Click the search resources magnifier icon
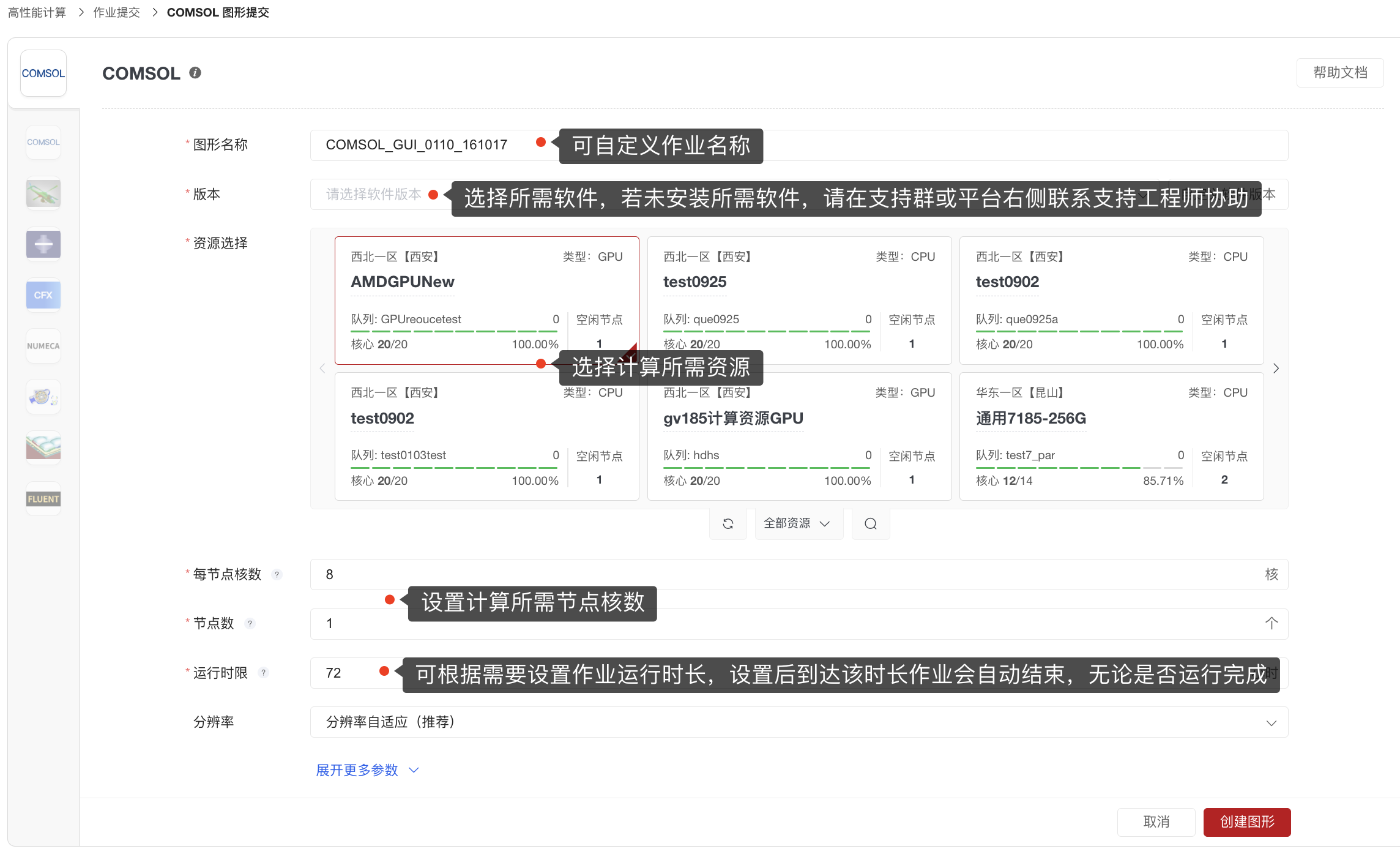Image resolution: width=1400 pixels, height=857 pixels. click(x=870, y=524)
